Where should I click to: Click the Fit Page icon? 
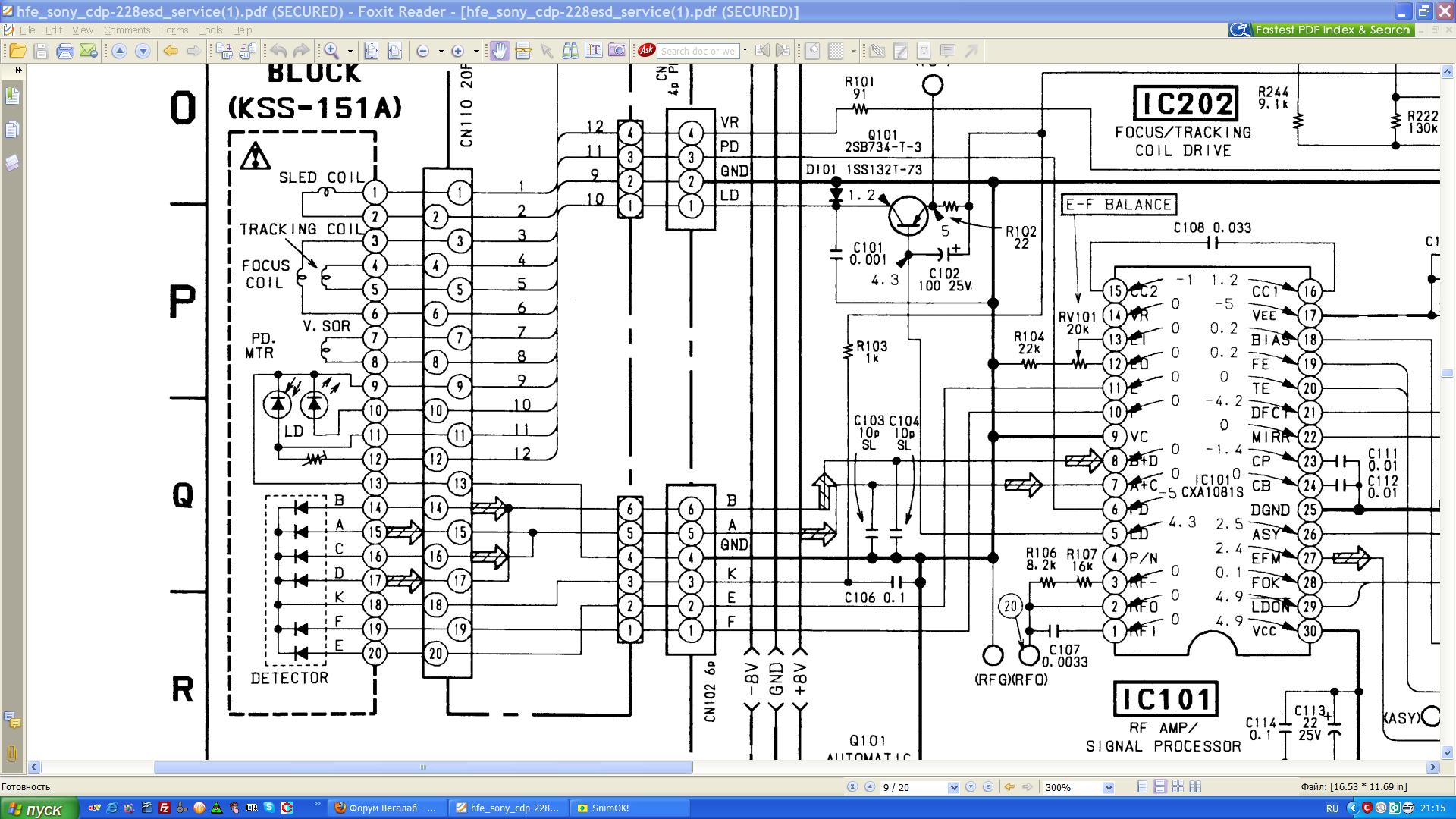point(372,51)
